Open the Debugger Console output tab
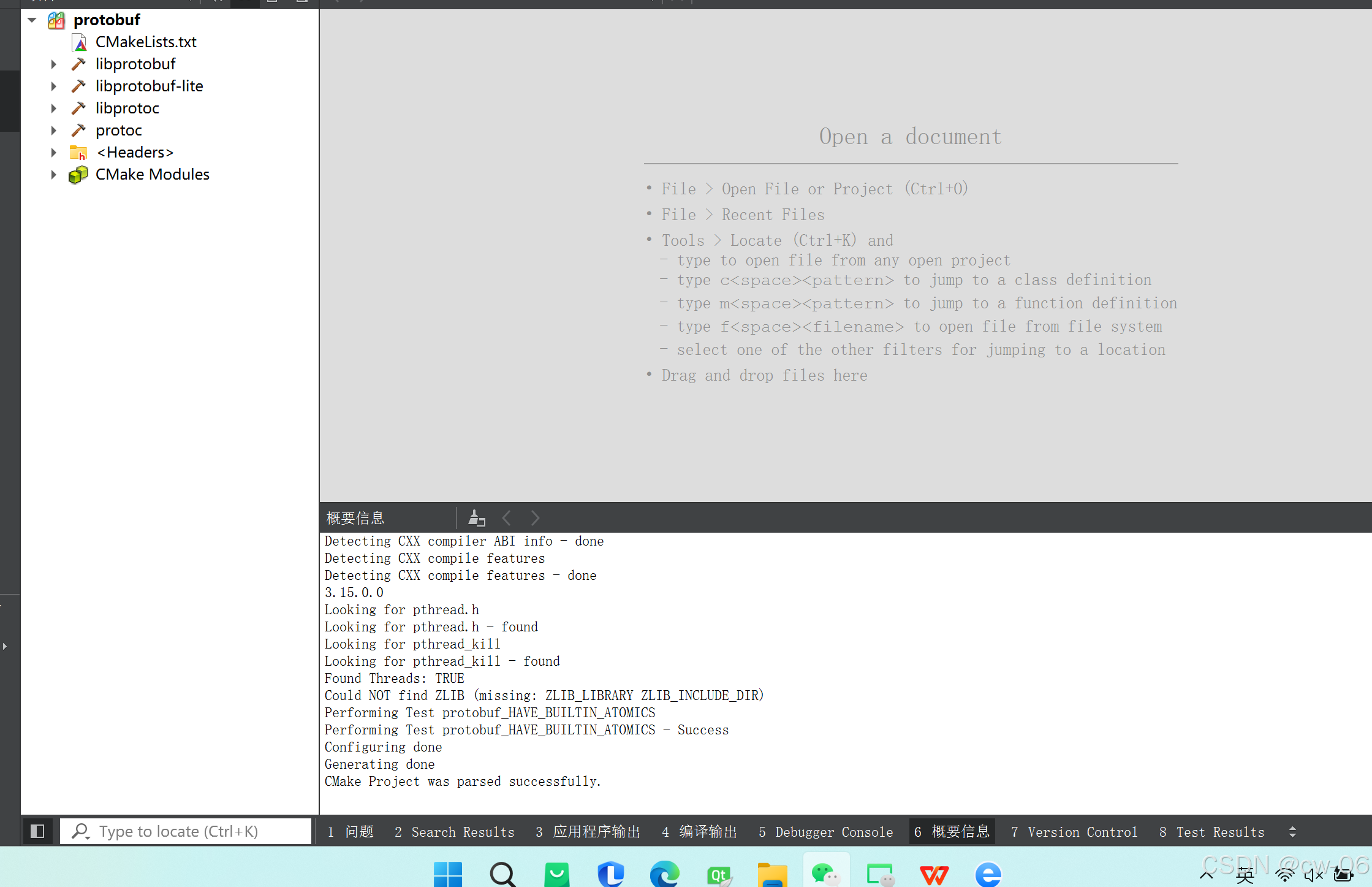The image size is (1372, 887). pyautogui.click(x=825, y=832)
